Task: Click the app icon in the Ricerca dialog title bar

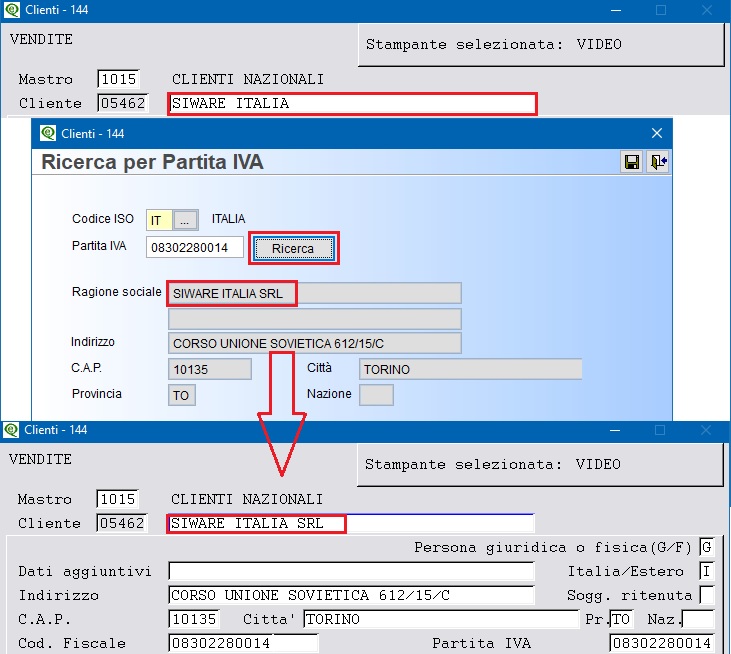Action: click(x=48, y=133)
